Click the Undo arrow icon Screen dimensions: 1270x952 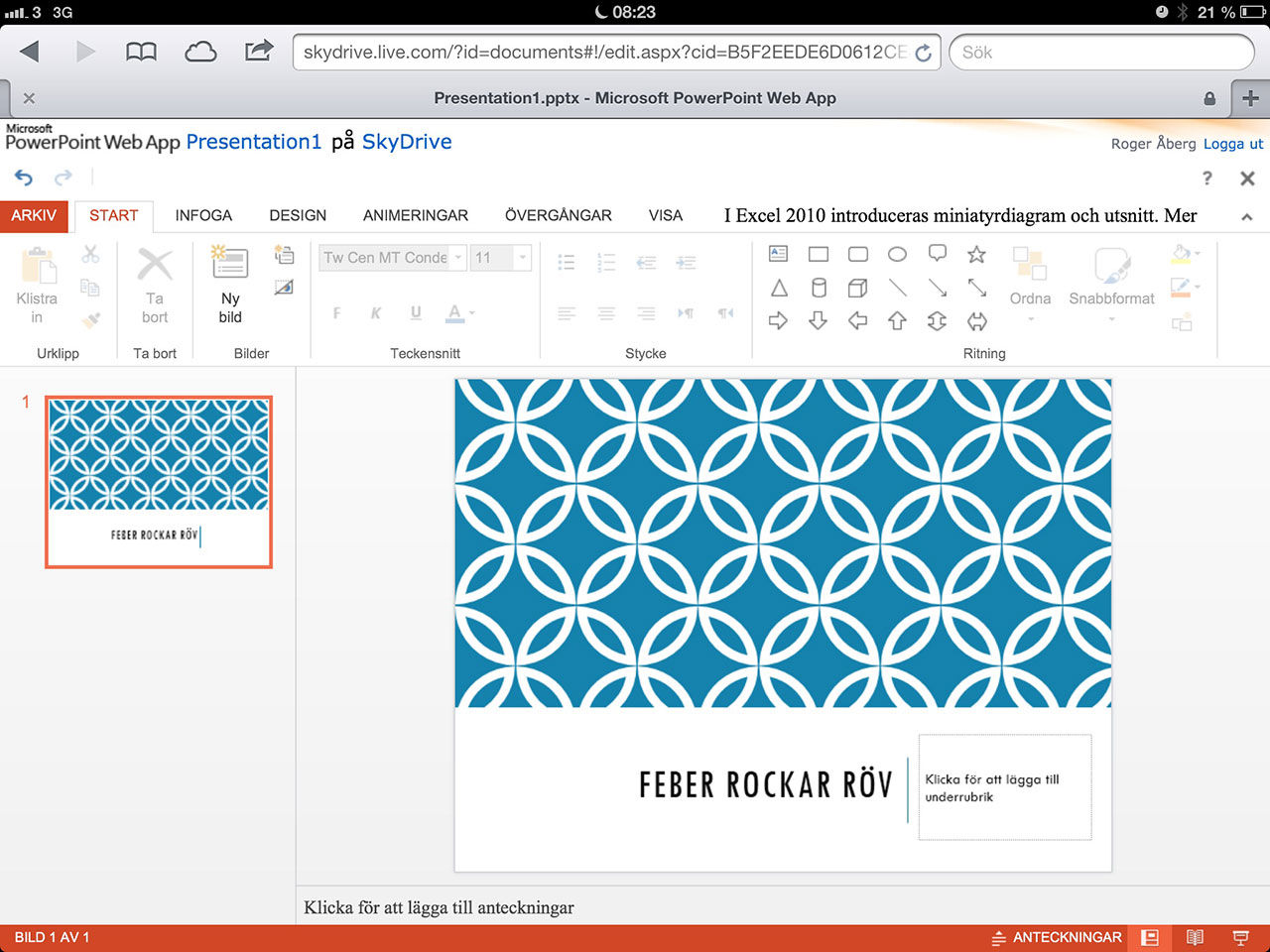point(24,177)
